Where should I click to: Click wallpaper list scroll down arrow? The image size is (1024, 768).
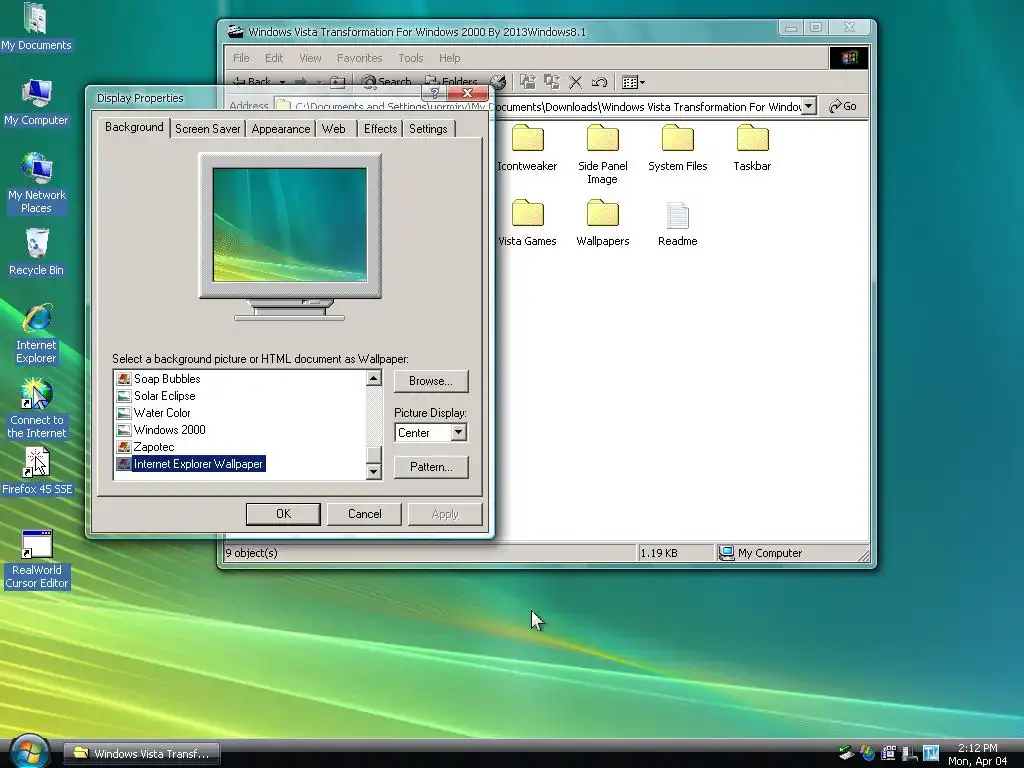[x=374, y=472]
